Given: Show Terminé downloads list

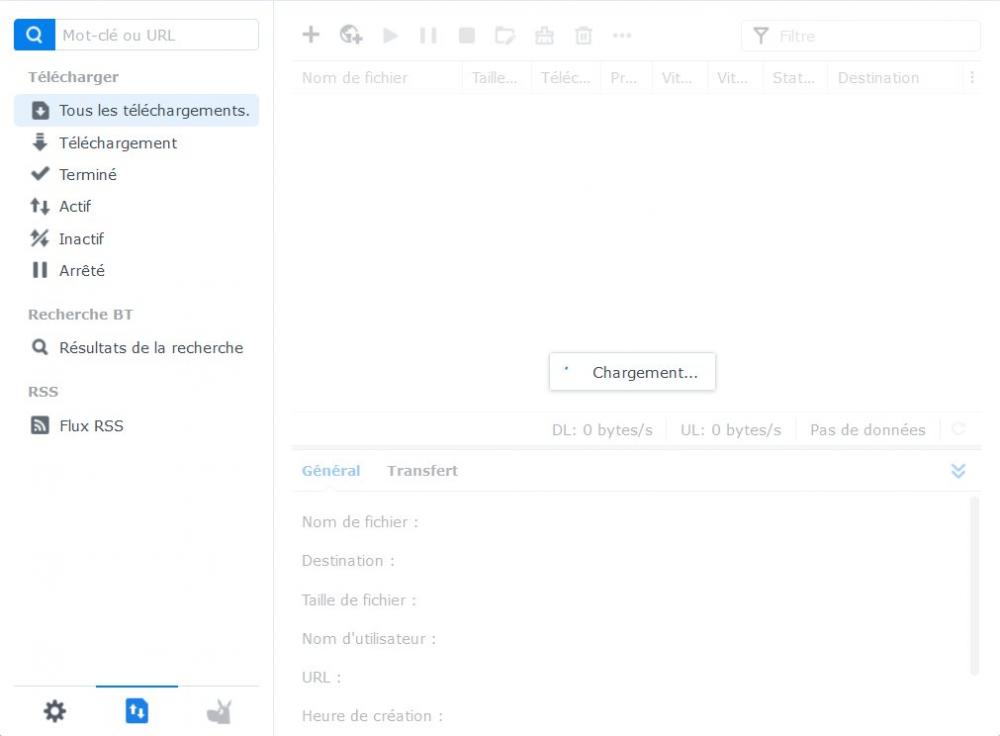Looking at the screenshot, I should pyautogui.click(x=136, y=175).
